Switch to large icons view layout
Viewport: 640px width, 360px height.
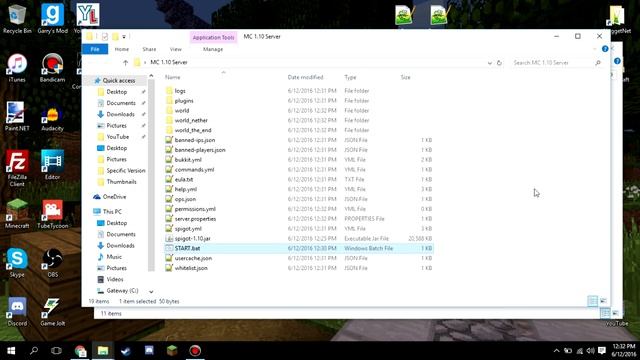tap(603, 301)
